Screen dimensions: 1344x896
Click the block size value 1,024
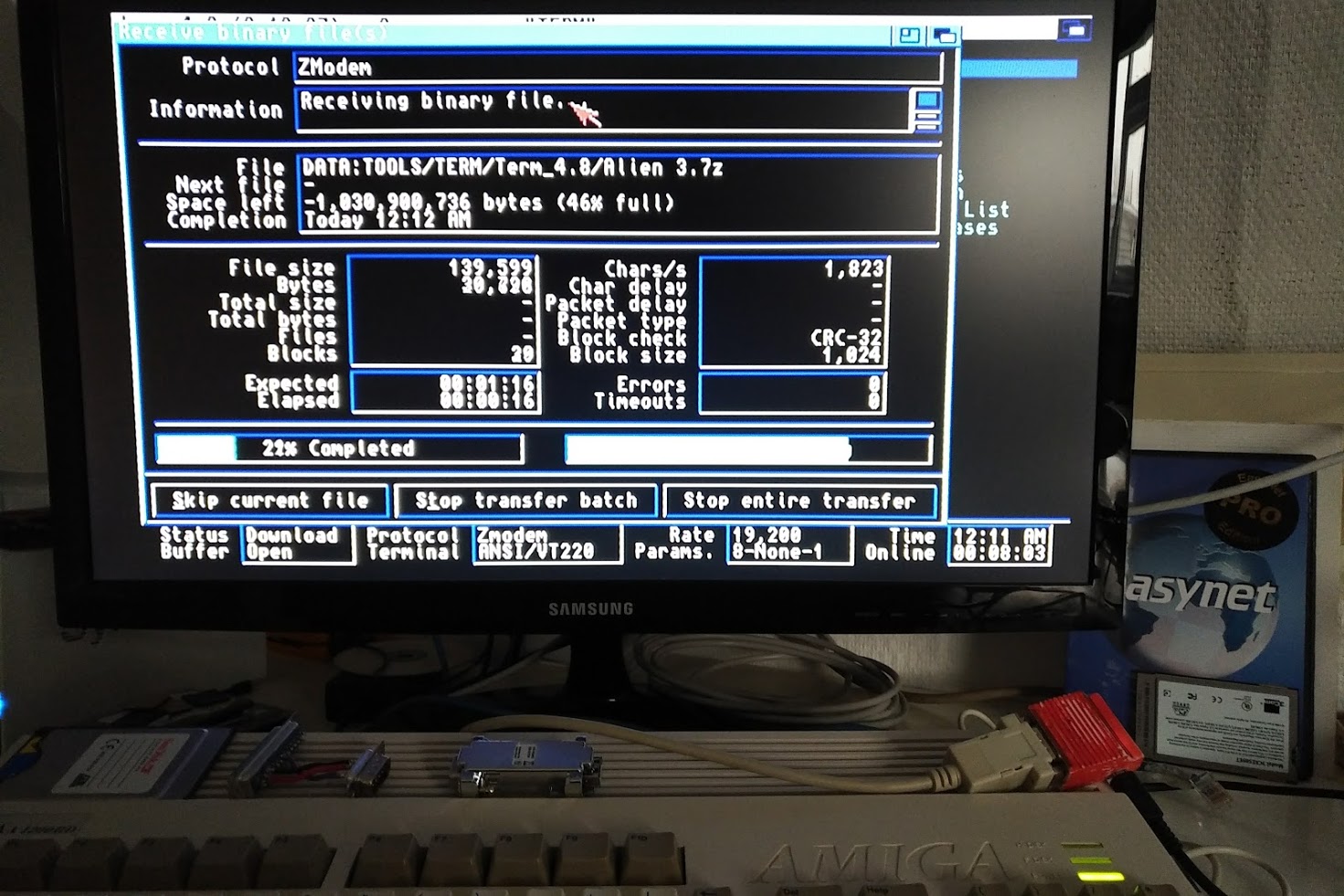852,354
